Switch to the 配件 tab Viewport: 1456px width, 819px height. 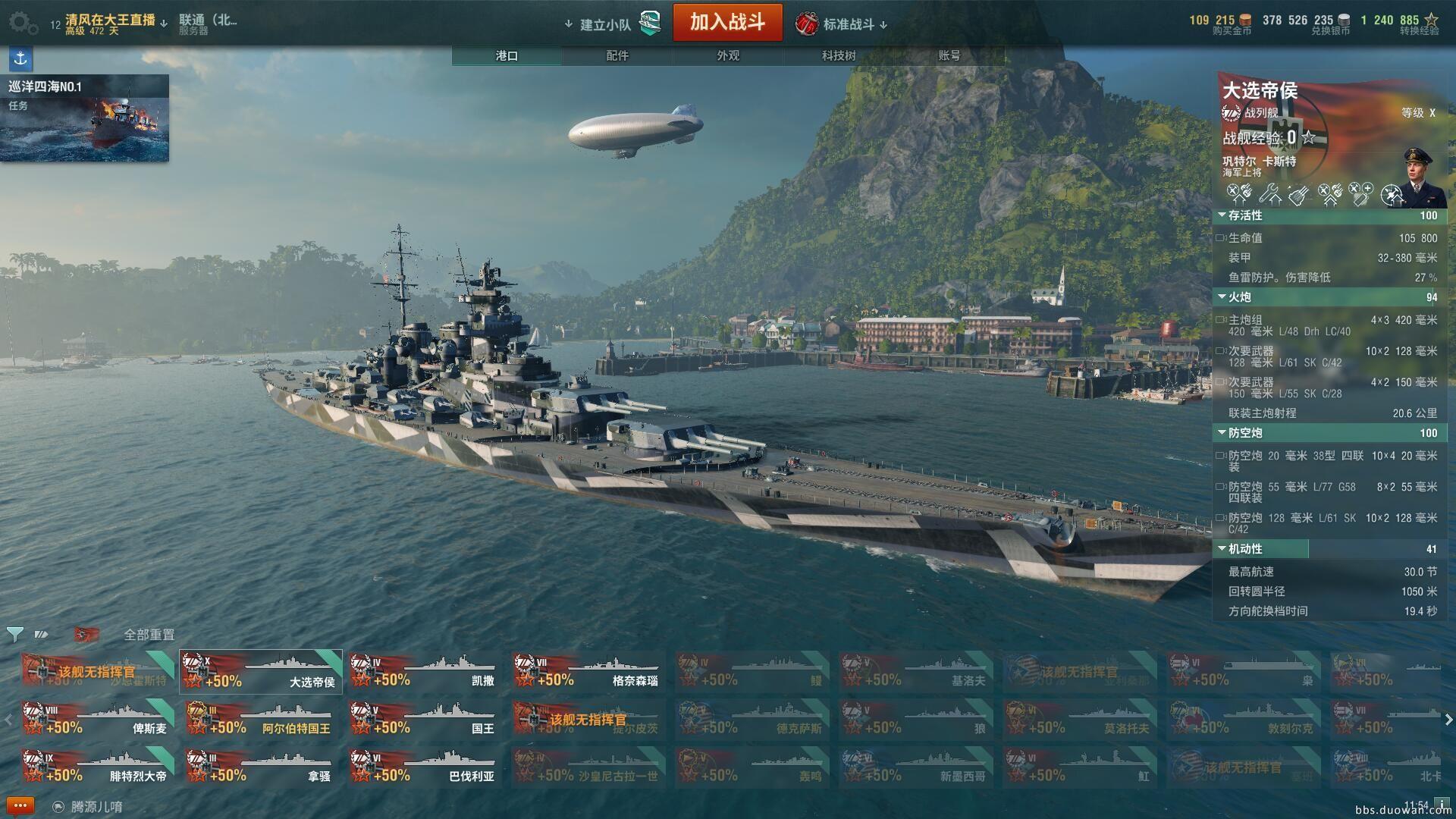[x=617, y=55]
